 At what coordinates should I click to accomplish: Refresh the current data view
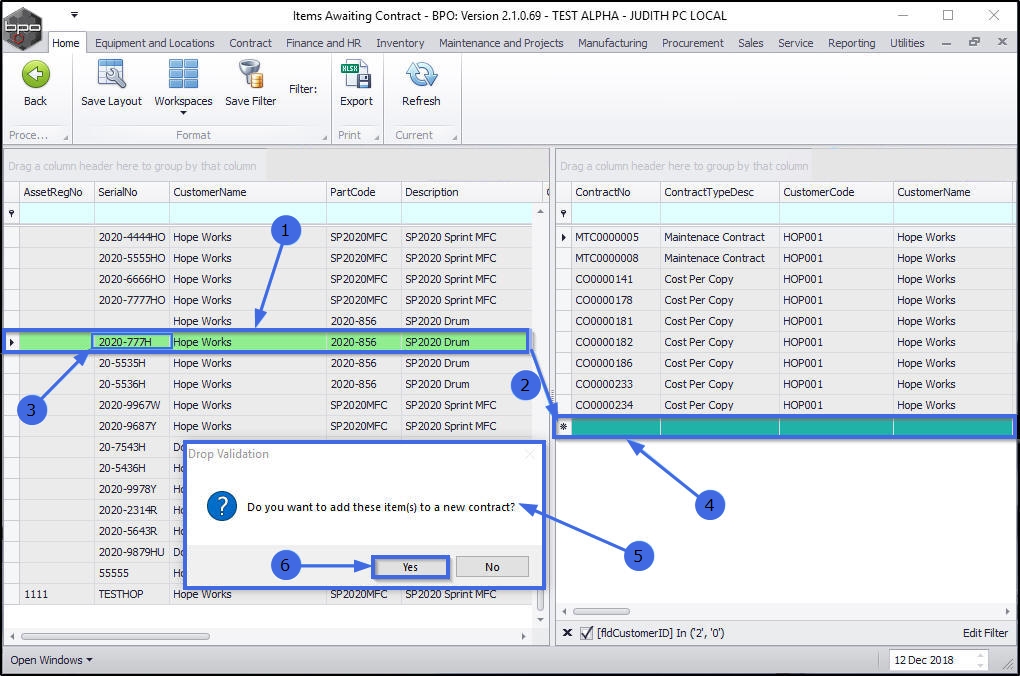coord(421,76)
